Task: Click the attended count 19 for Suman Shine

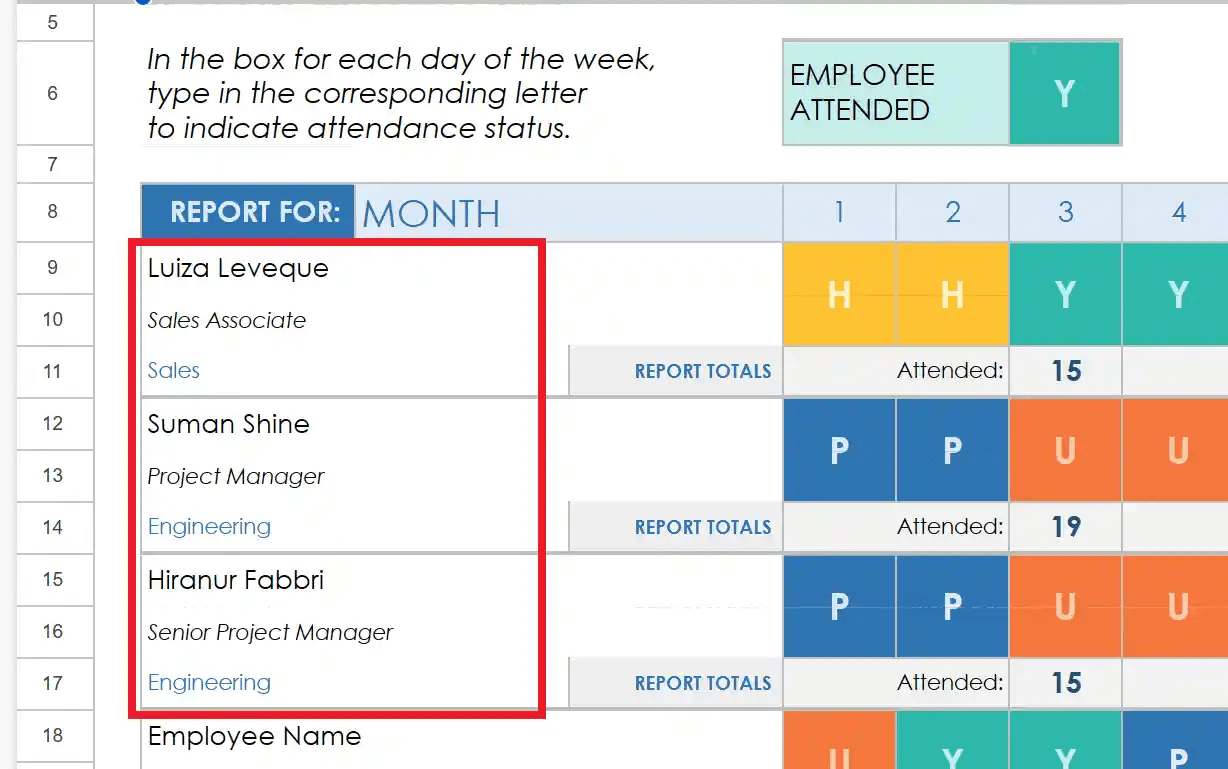Action: (x=1064, y=526)
